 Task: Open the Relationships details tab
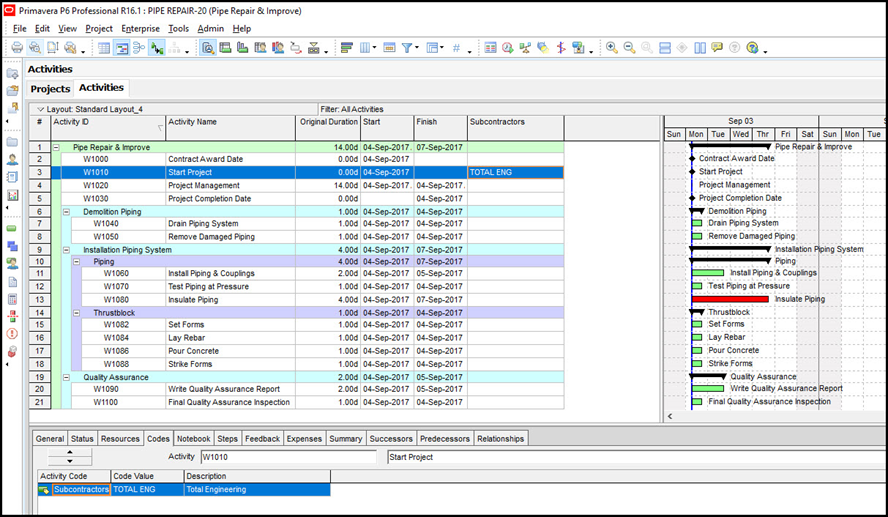coord(500,439)
